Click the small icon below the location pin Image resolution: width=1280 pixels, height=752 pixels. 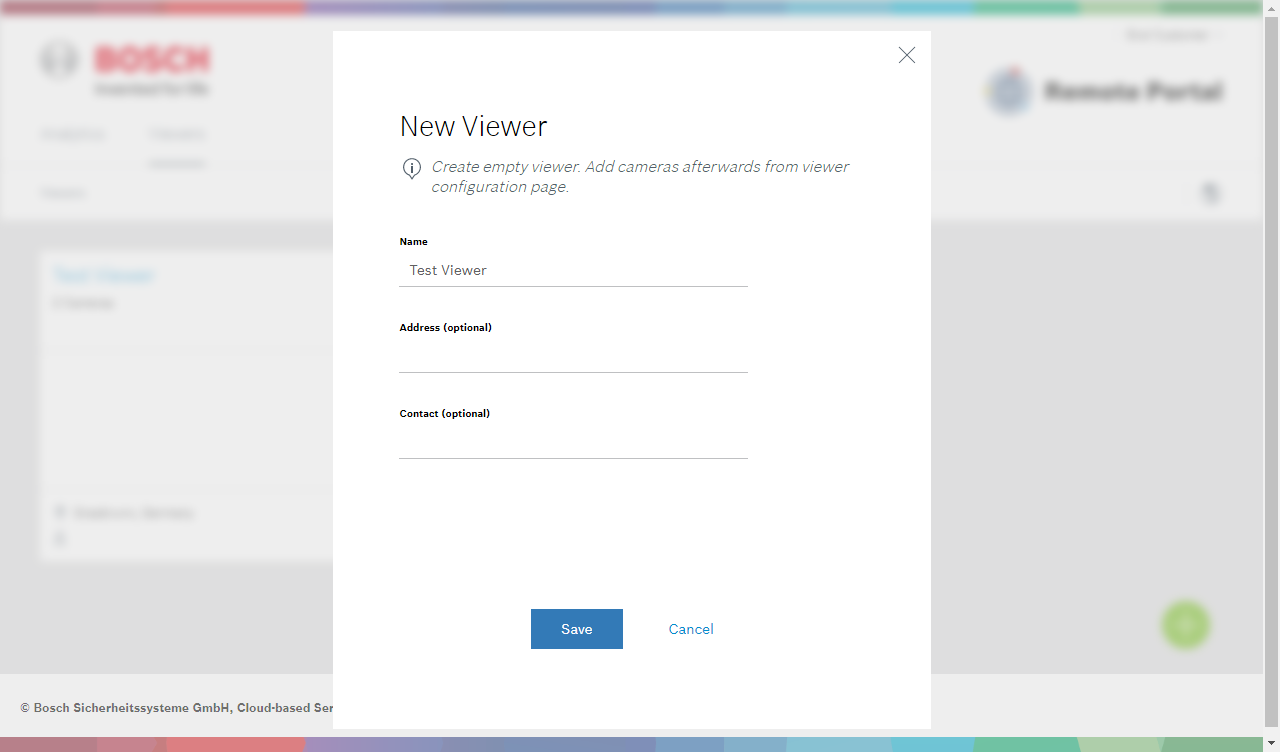[60, 539]
